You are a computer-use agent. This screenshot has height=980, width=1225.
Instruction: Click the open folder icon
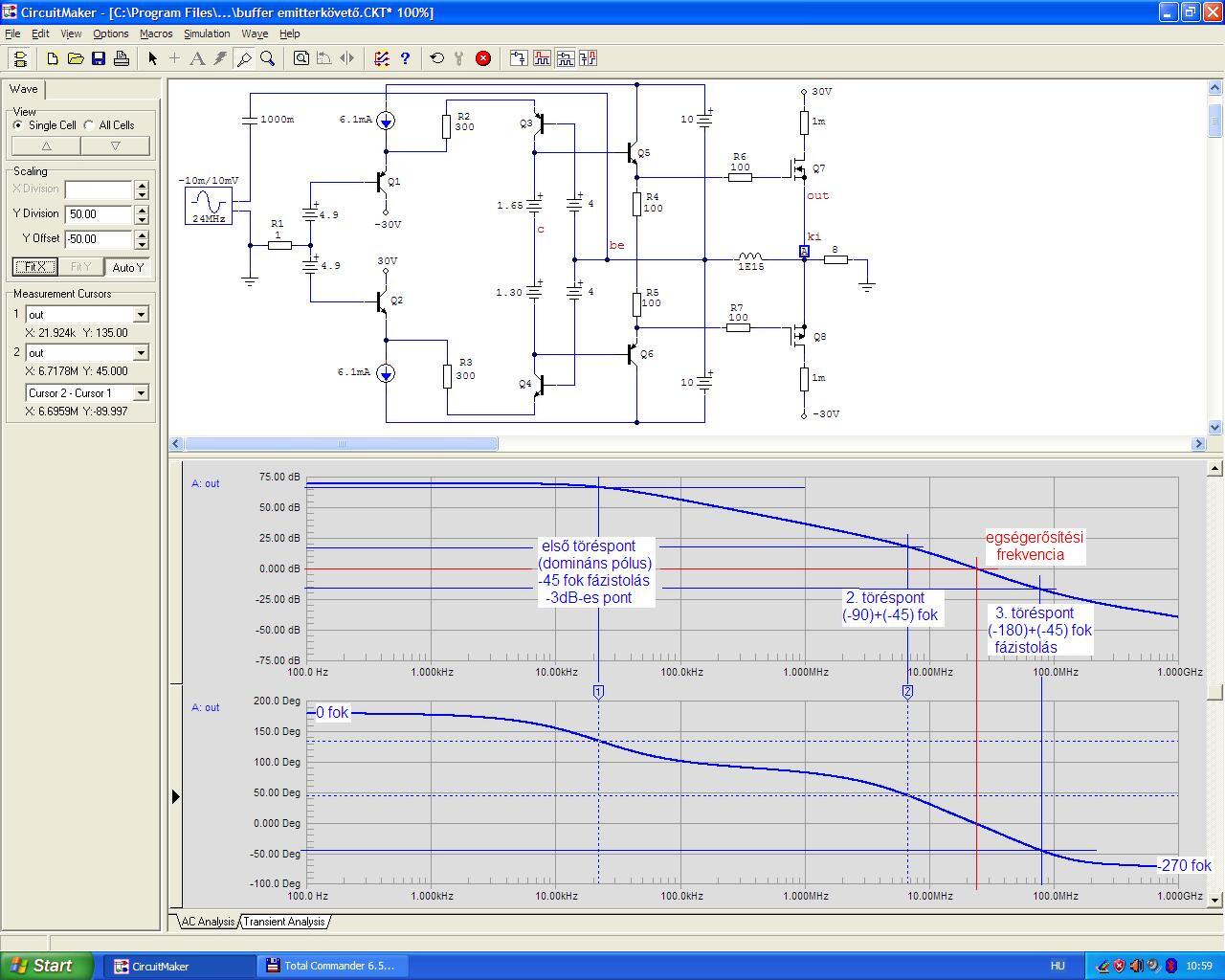click(x=76, y=58)
